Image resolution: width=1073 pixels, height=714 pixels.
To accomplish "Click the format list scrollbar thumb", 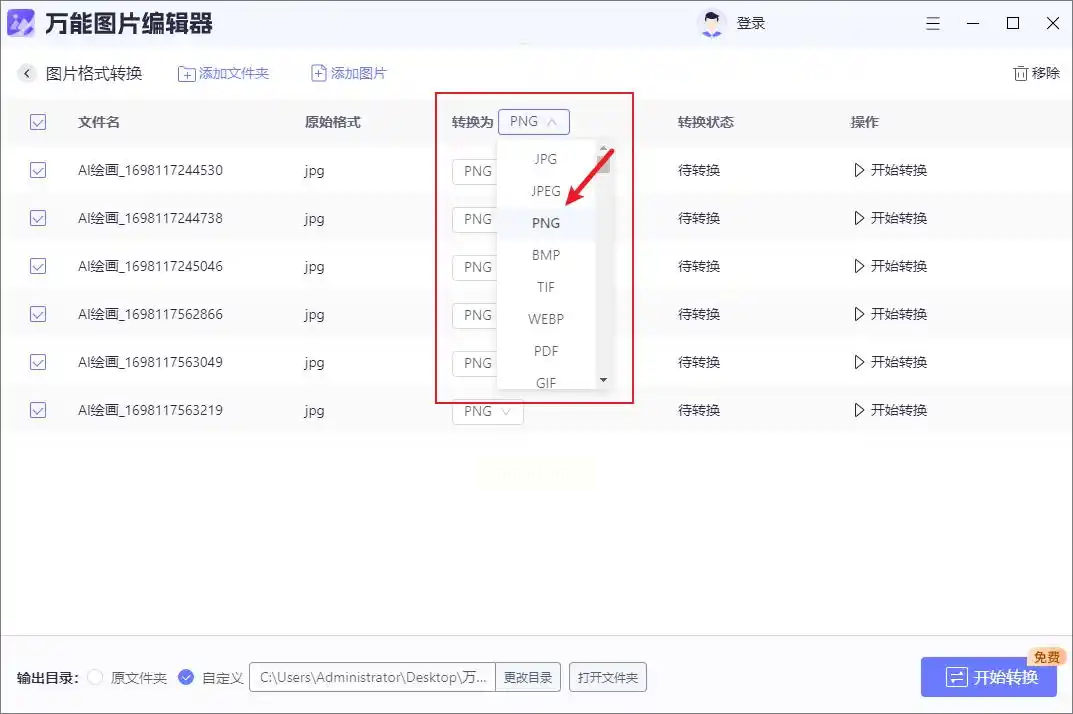I will pos(603,164).
